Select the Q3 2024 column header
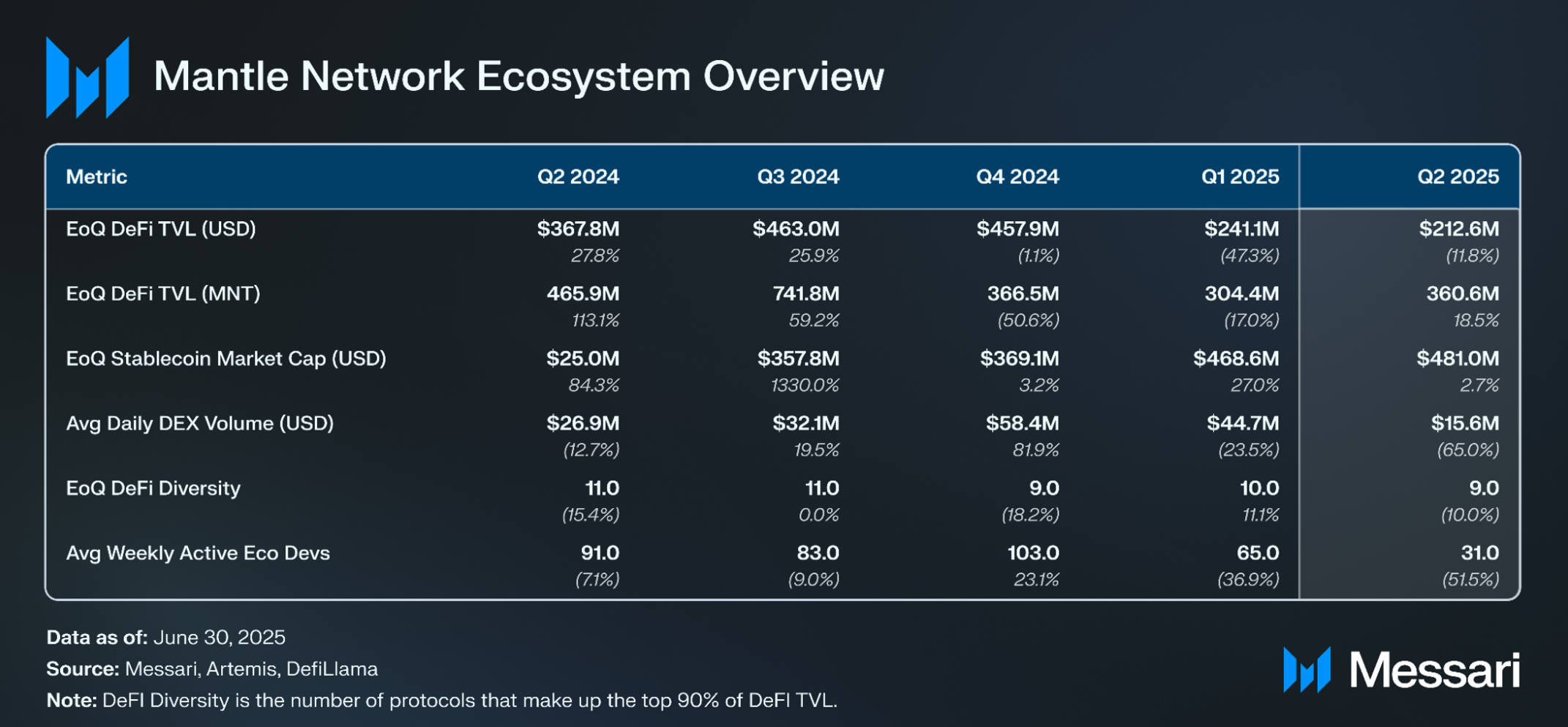Viewport: 1568px width, 727px height. pyautogui.click(x=798, y=177)
